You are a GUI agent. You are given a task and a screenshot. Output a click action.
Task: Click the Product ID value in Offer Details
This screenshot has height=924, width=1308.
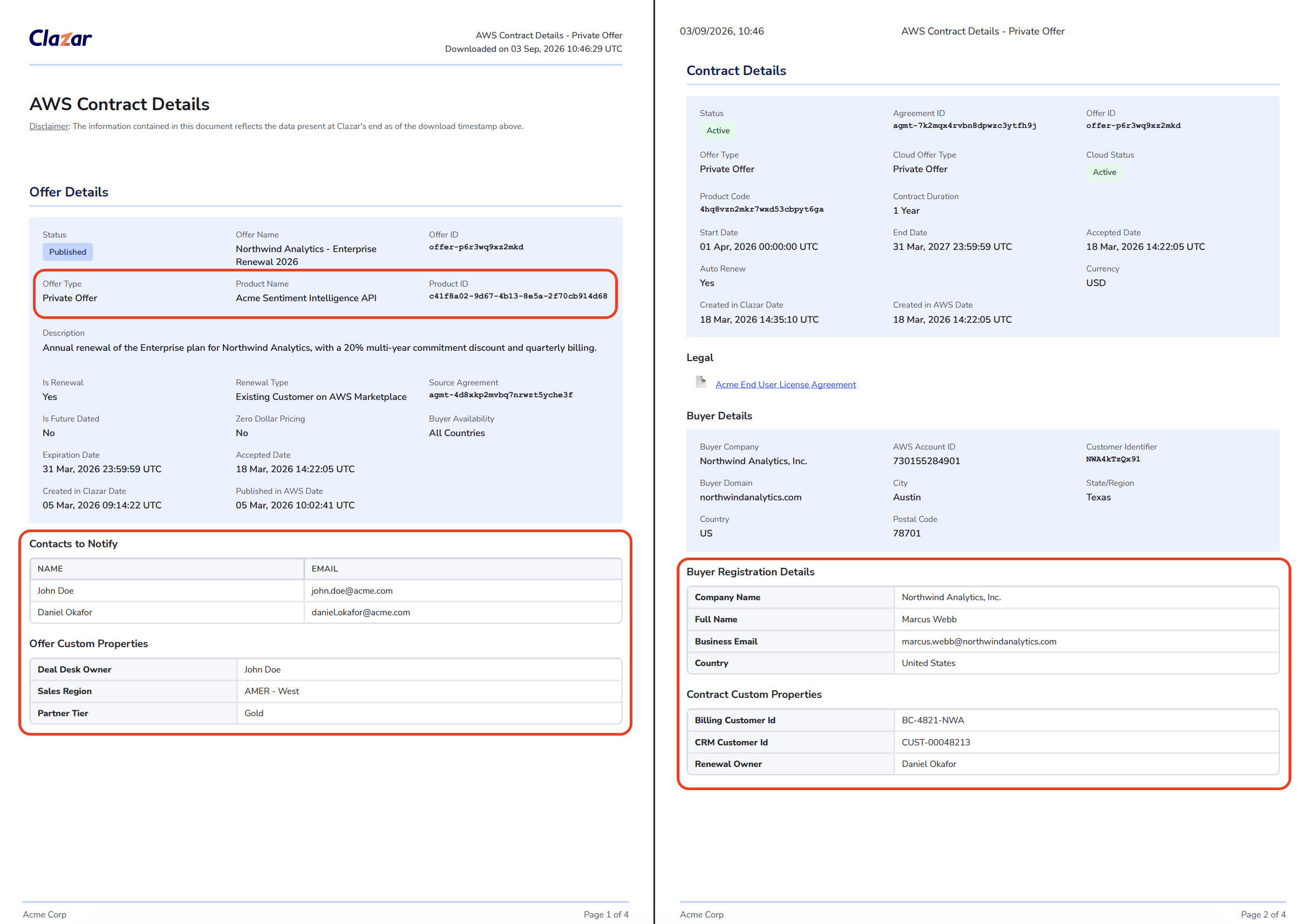pyautogui.click(x=518, y=296)
